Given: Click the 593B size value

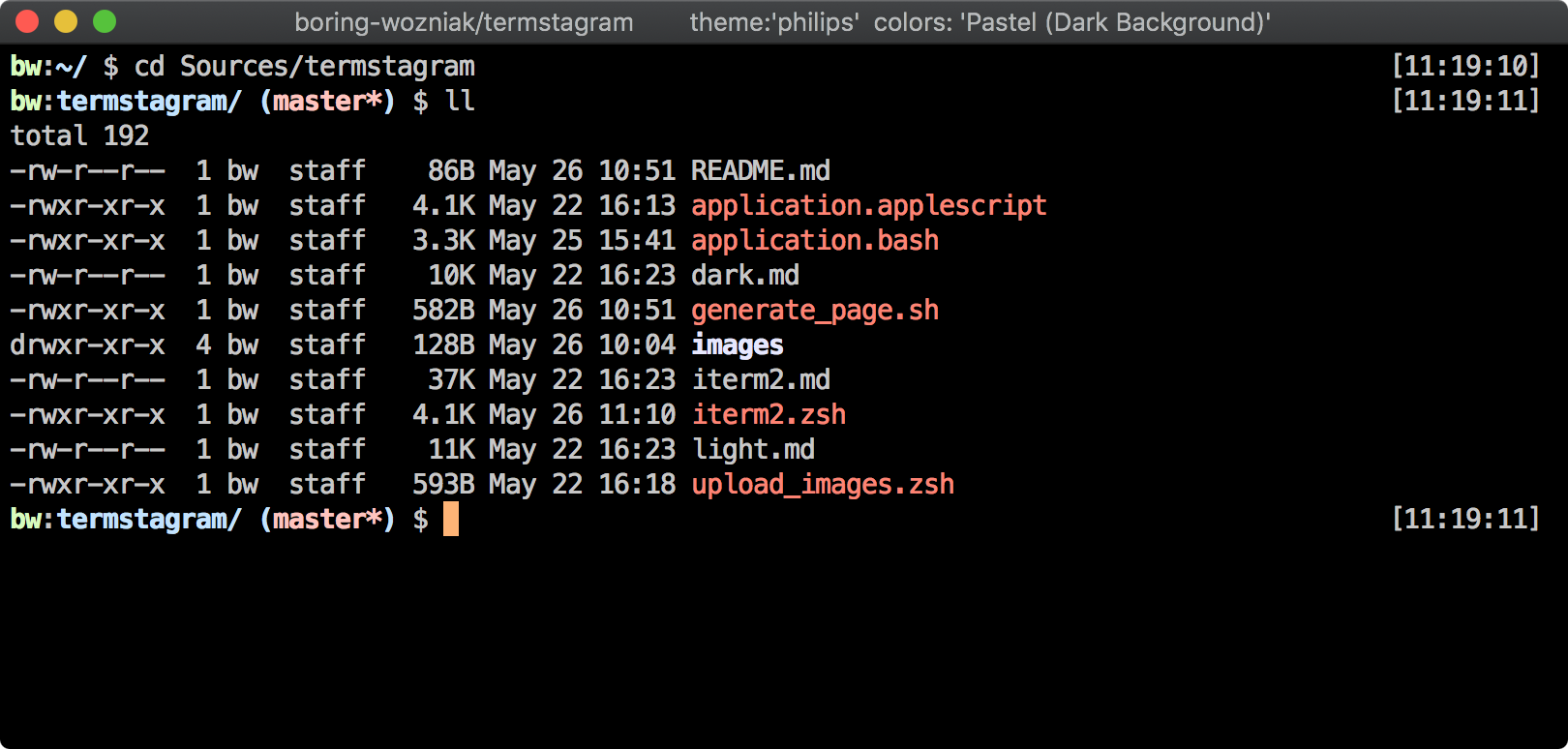Looking at the screenshot, I should click(443, 485).
